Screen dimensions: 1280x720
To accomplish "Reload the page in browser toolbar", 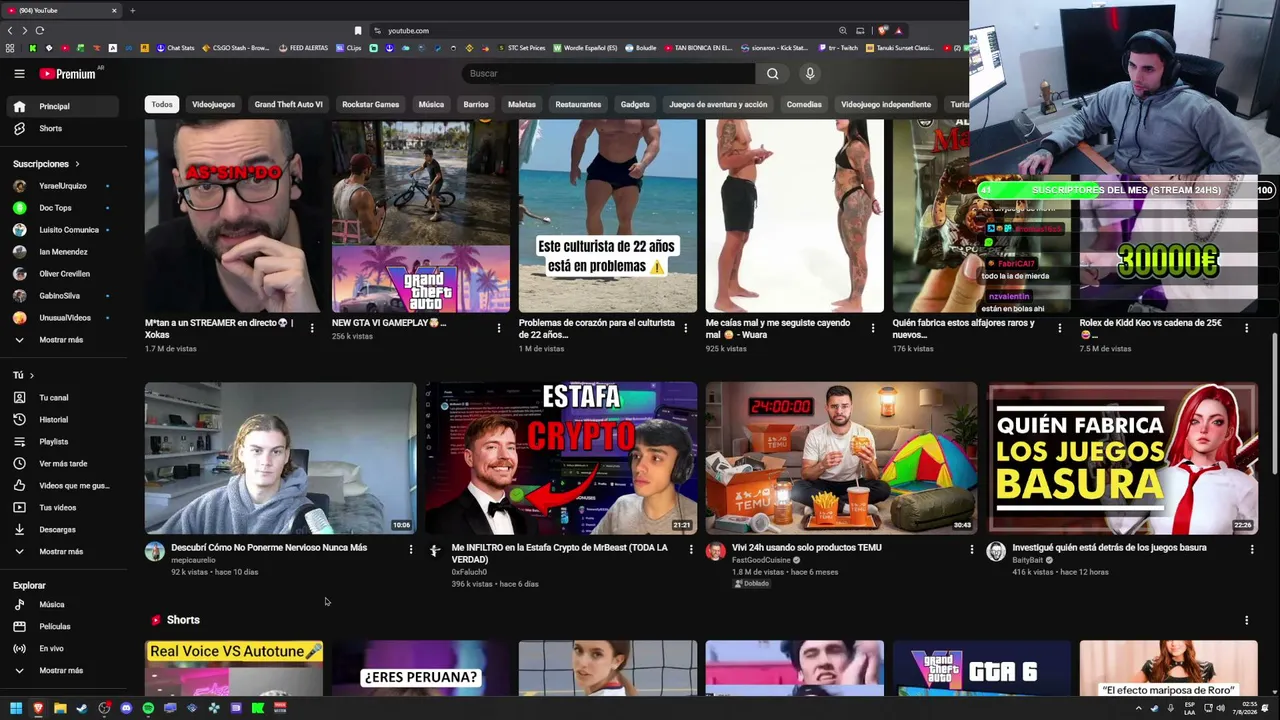I will [x=40, y=31].
